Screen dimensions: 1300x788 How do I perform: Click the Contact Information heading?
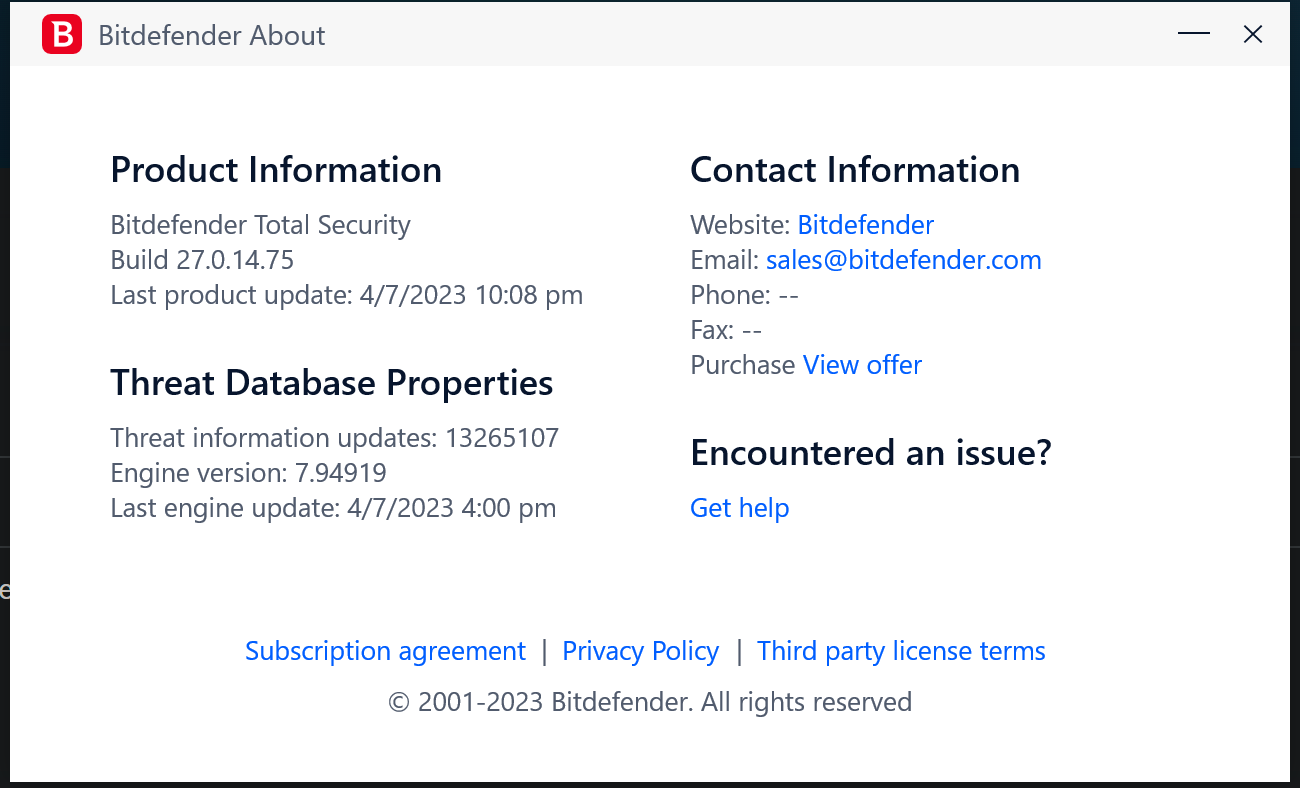click(x=855, y=170)
